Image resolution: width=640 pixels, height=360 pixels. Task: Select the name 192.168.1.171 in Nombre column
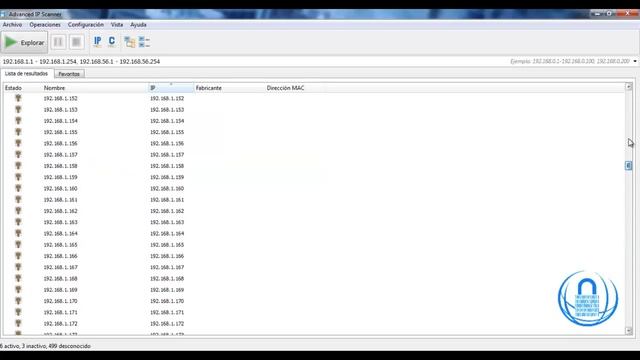[60, 312]
